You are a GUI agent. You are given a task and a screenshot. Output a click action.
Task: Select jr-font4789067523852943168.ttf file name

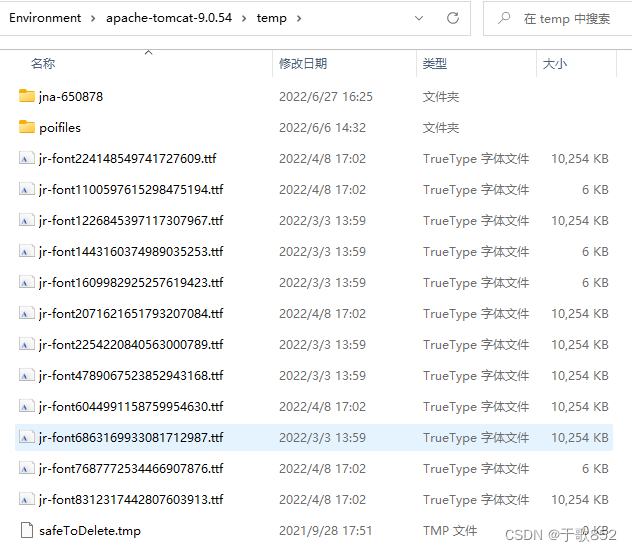(x=131, y=376)
